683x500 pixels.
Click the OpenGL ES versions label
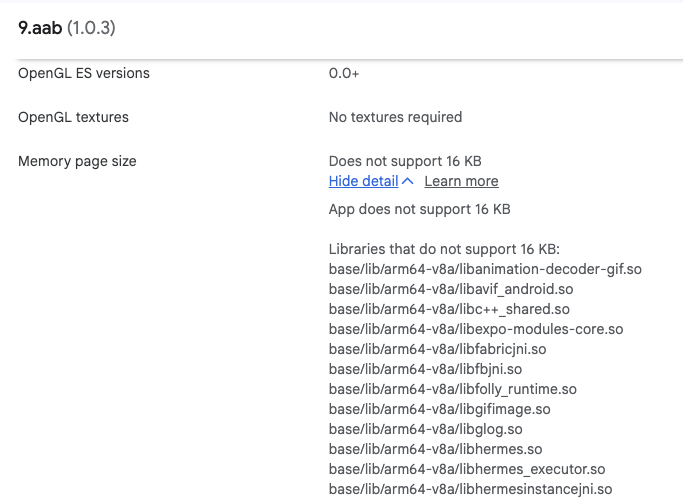click(84, 73)
